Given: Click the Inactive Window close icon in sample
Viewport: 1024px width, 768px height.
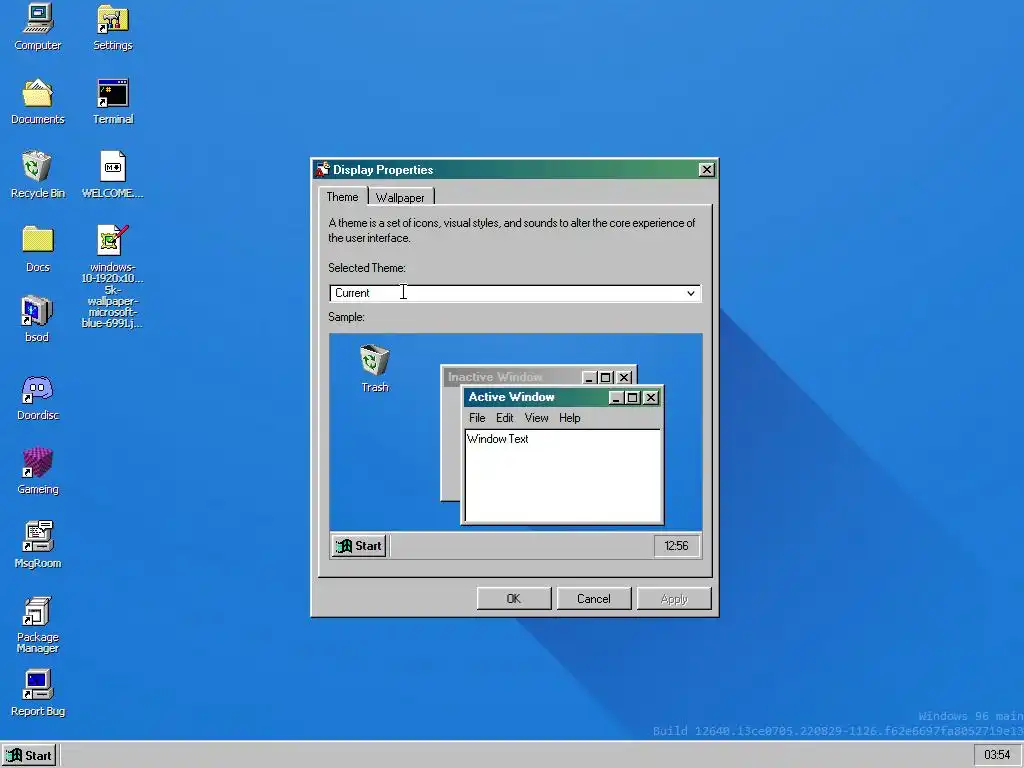Looking at the screenshot, I should tap(624, 377).
